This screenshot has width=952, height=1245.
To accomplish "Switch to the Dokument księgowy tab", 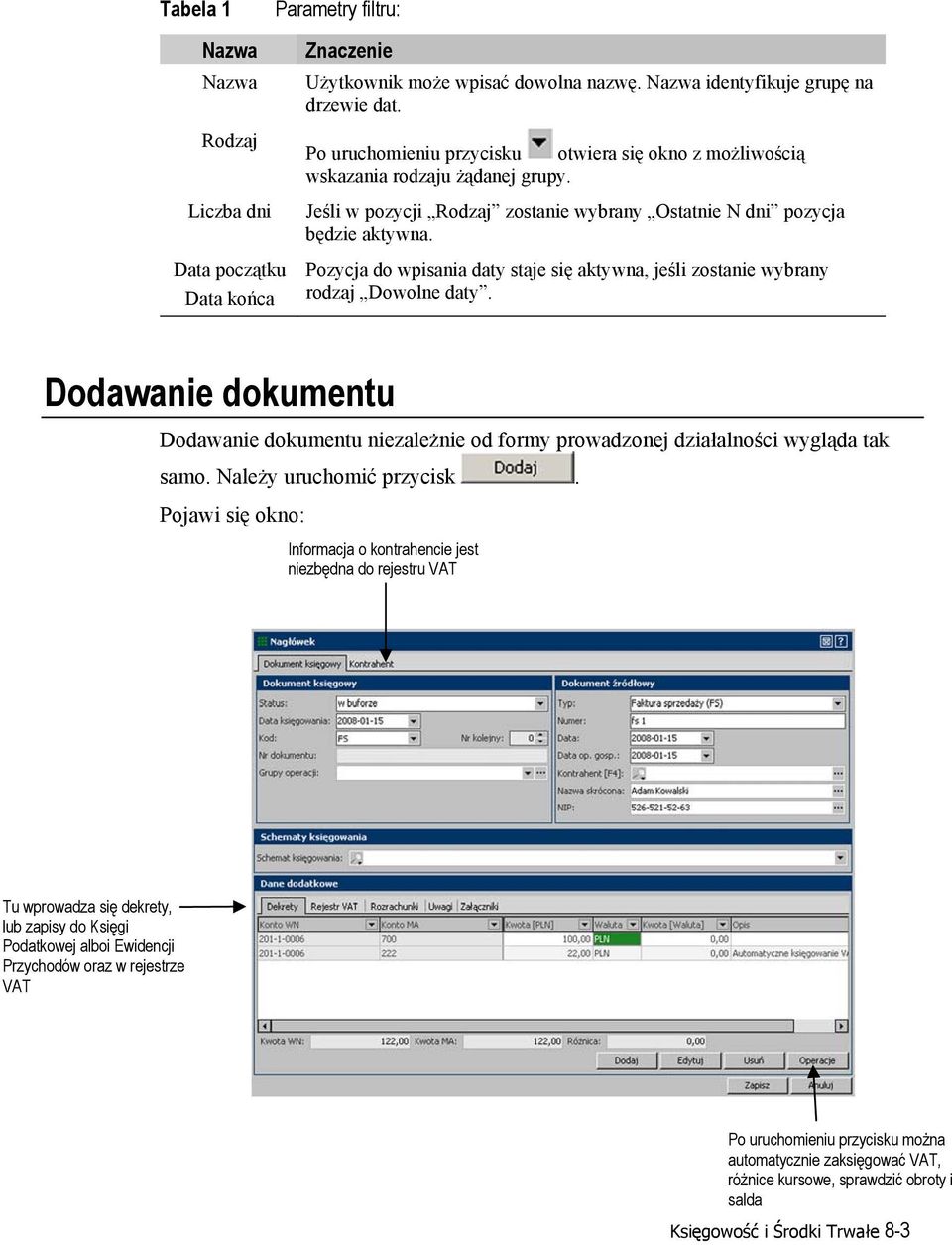I will 301,664.
